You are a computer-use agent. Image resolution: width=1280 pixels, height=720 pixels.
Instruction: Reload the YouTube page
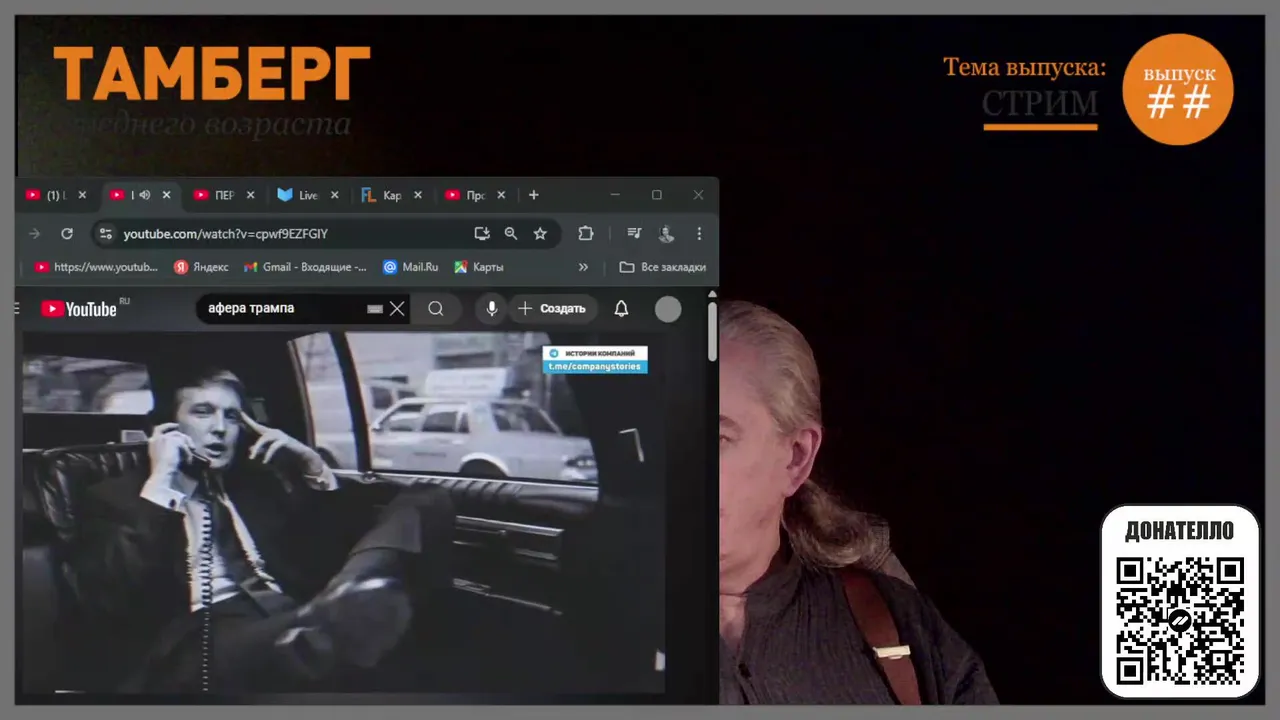pos(67,233)
